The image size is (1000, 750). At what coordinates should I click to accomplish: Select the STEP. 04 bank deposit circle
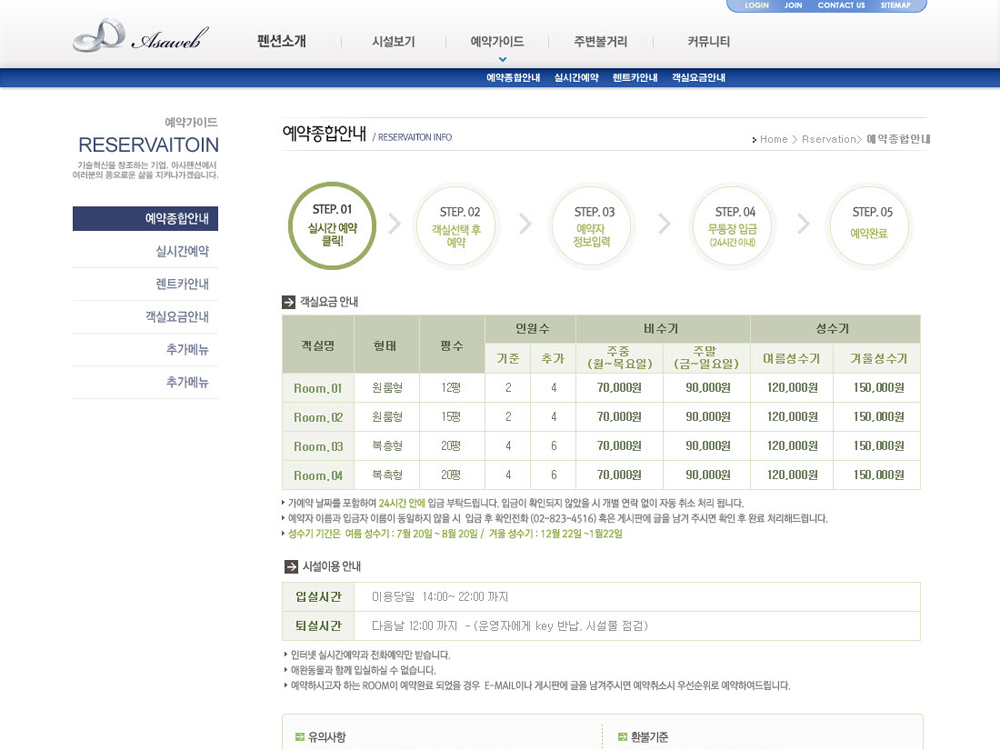(734, 227)
